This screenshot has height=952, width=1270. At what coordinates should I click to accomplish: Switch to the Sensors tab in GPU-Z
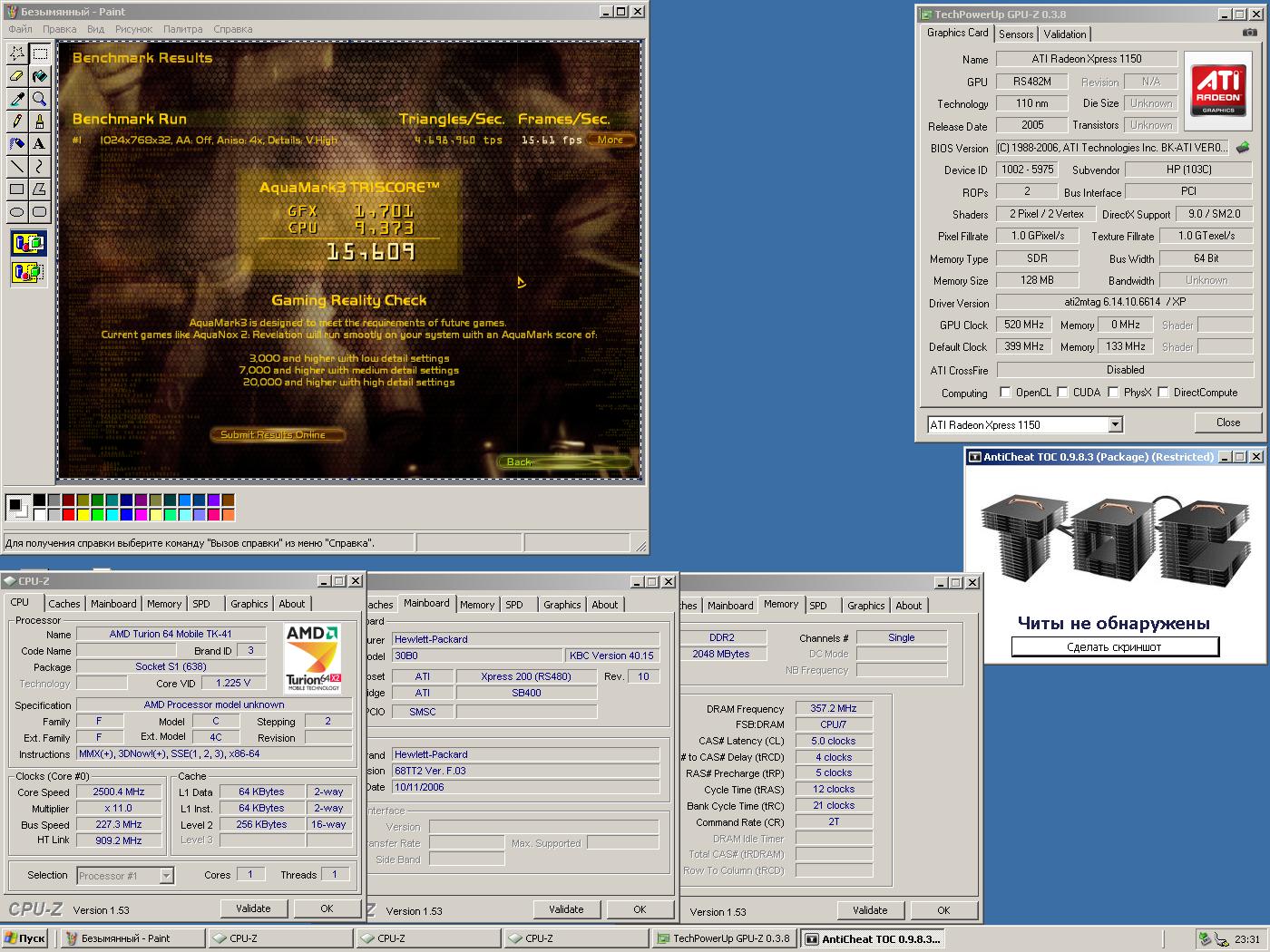tap(1016, 34)
